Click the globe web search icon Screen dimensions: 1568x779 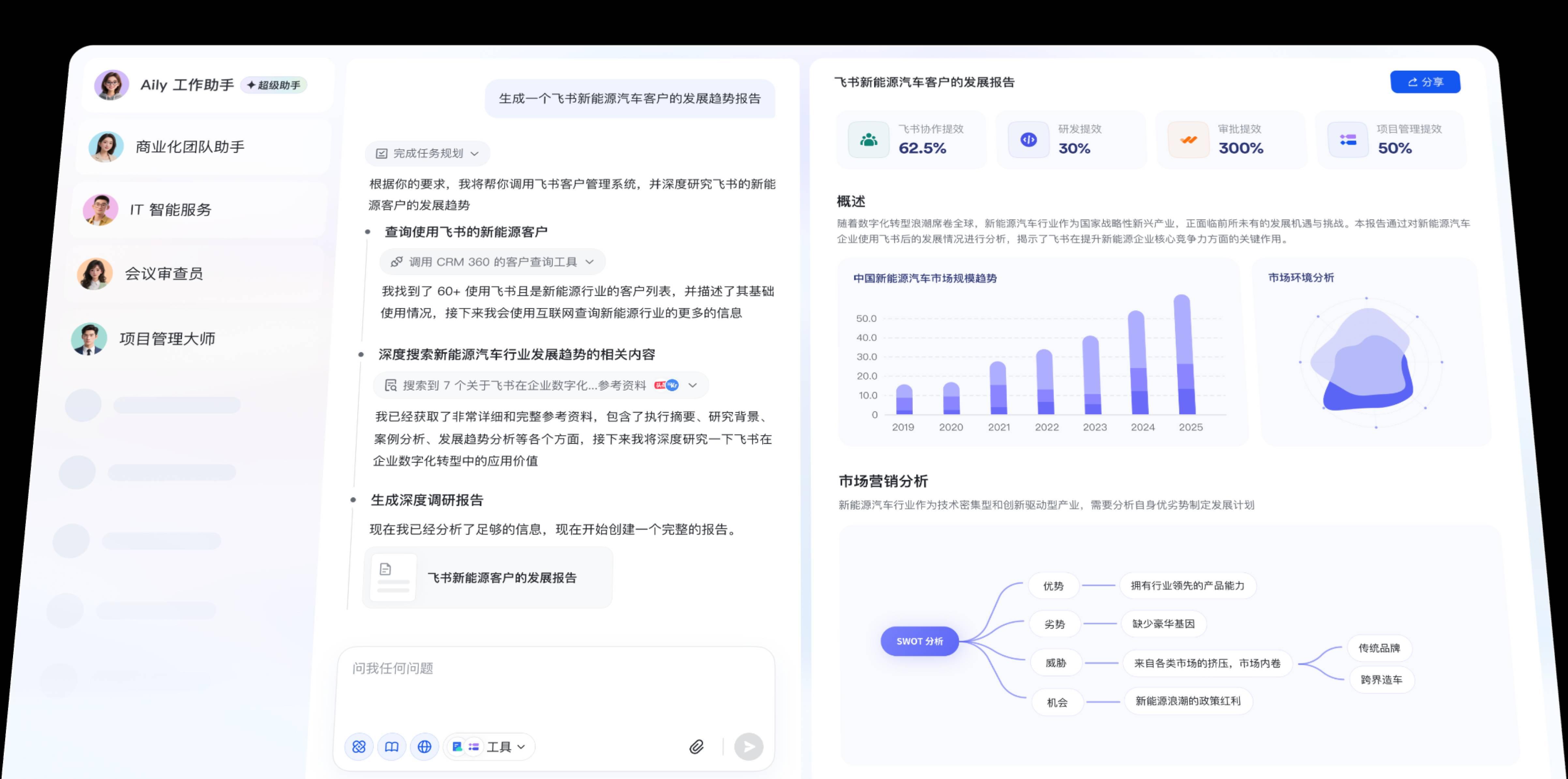[x=424, y=746]
